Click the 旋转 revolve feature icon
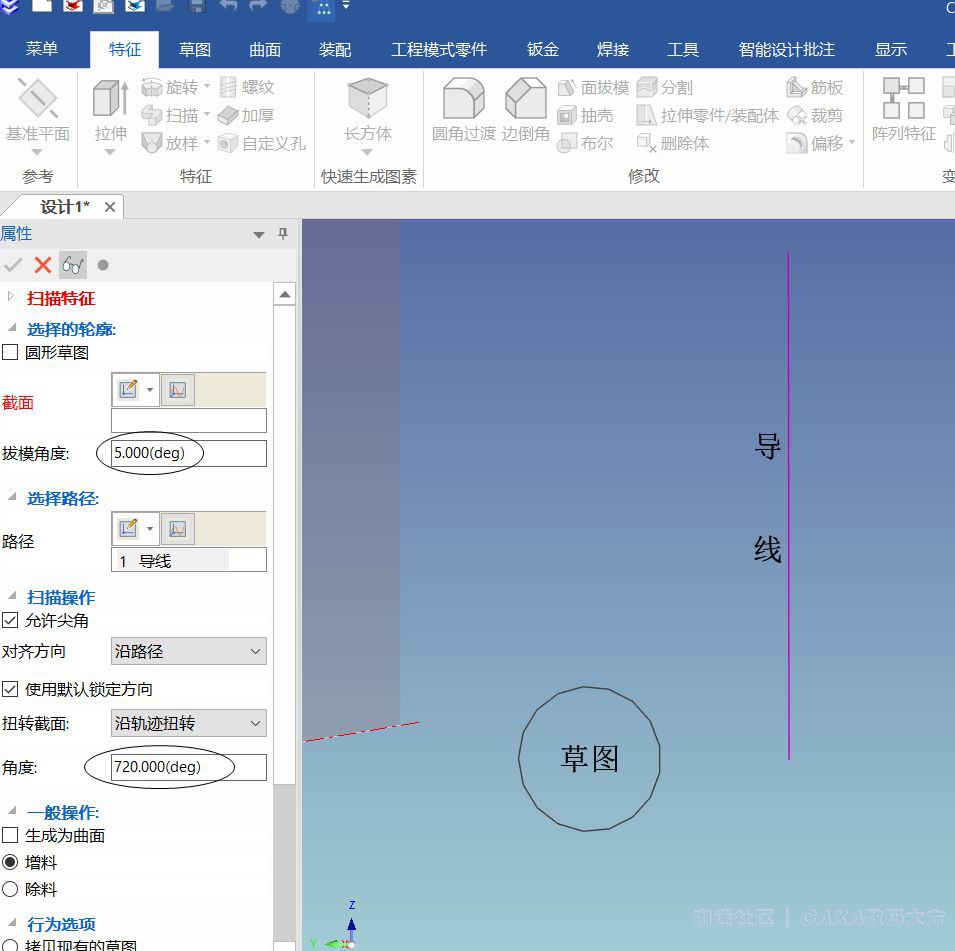 (x=152, y=87)
